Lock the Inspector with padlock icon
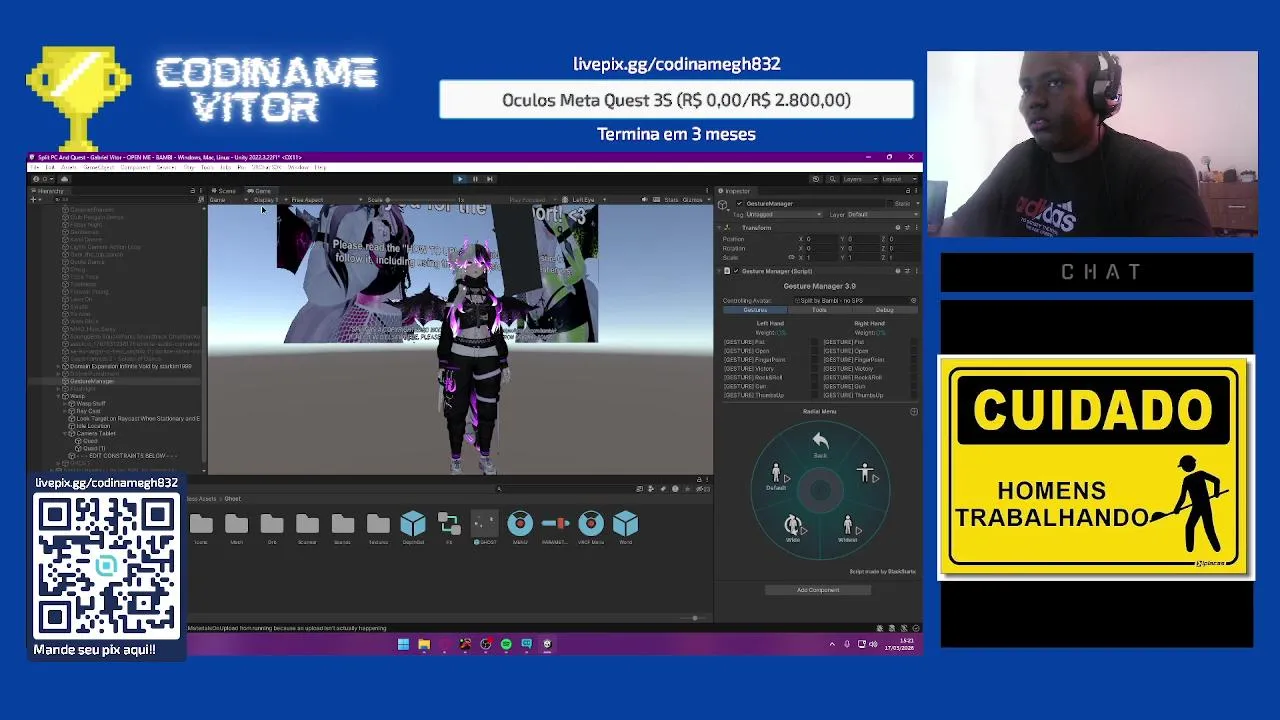Screen dimensions: 1280x720 (908, 191)
